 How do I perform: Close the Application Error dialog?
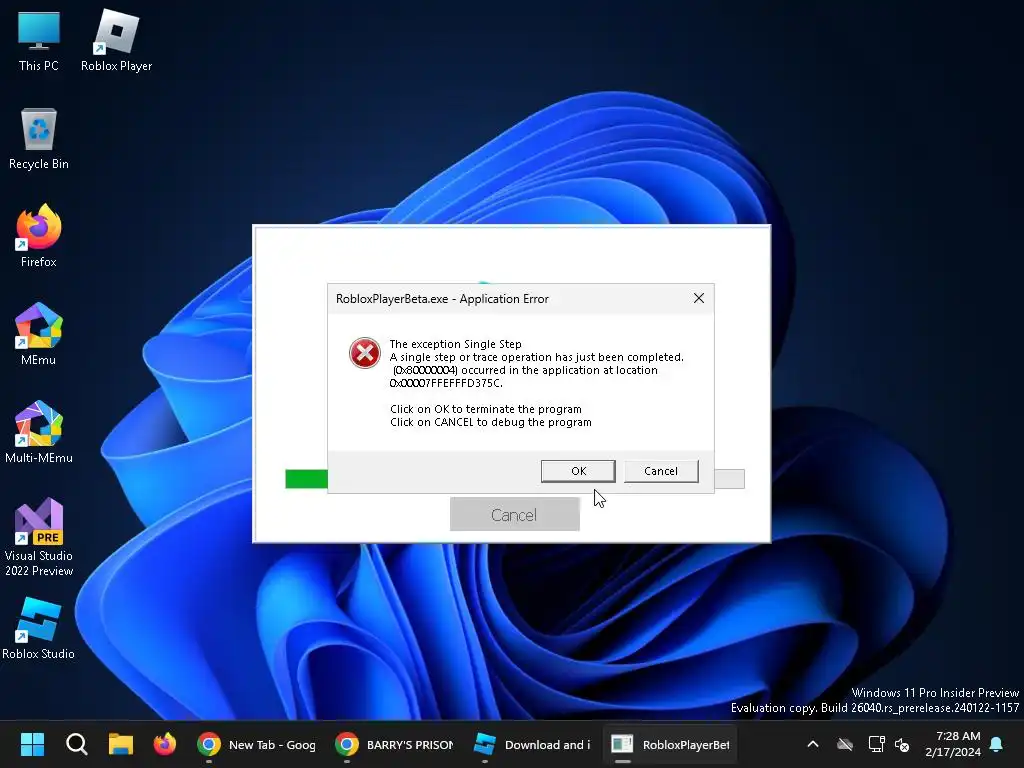(x=699, y=298)
